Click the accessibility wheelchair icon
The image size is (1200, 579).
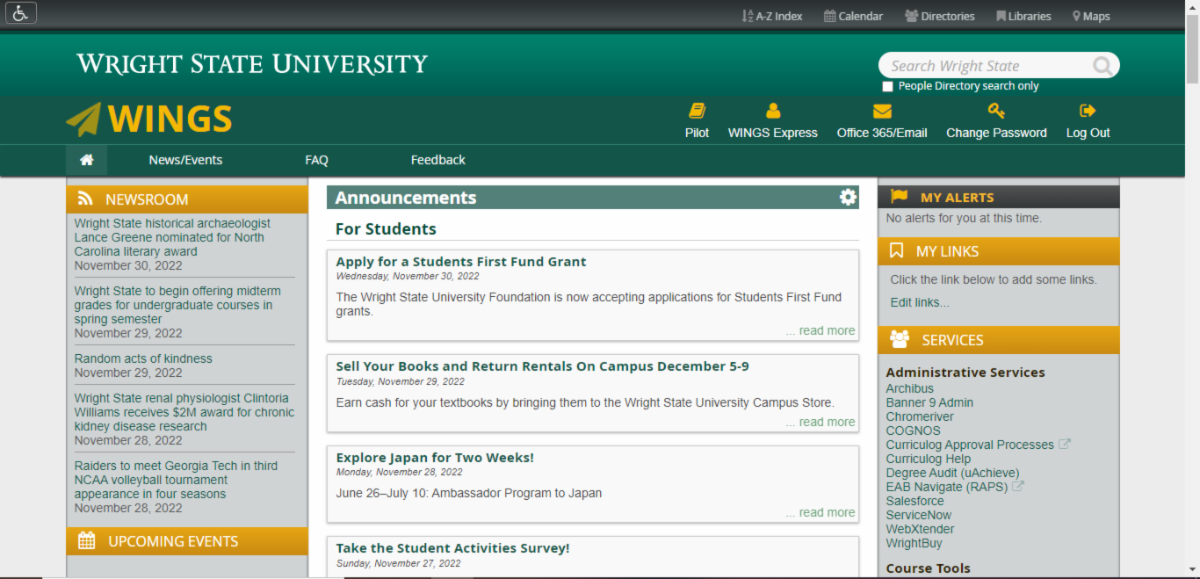click(x=21, y=14)
